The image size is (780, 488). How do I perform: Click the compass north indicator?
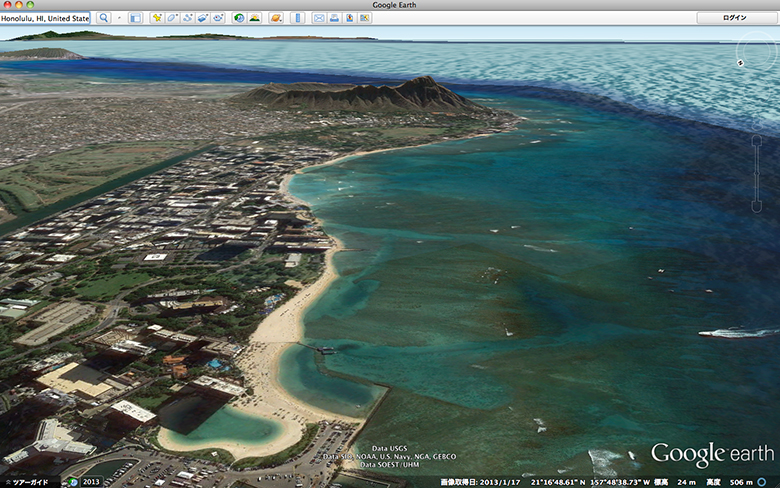[740, 63]
